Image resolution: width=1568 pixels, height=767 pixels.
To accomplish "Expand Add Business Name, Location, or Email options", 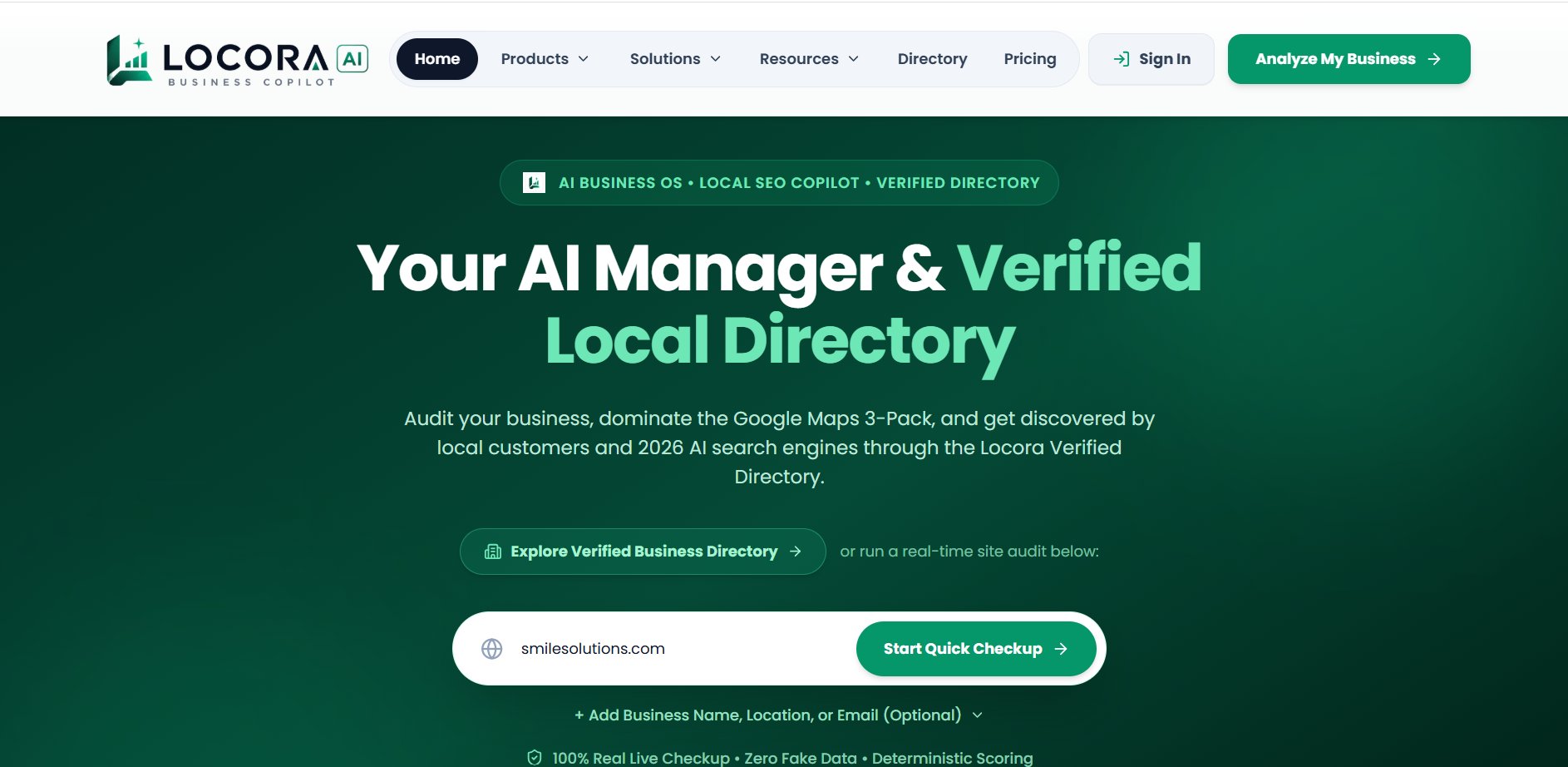I will click(779, 715).
